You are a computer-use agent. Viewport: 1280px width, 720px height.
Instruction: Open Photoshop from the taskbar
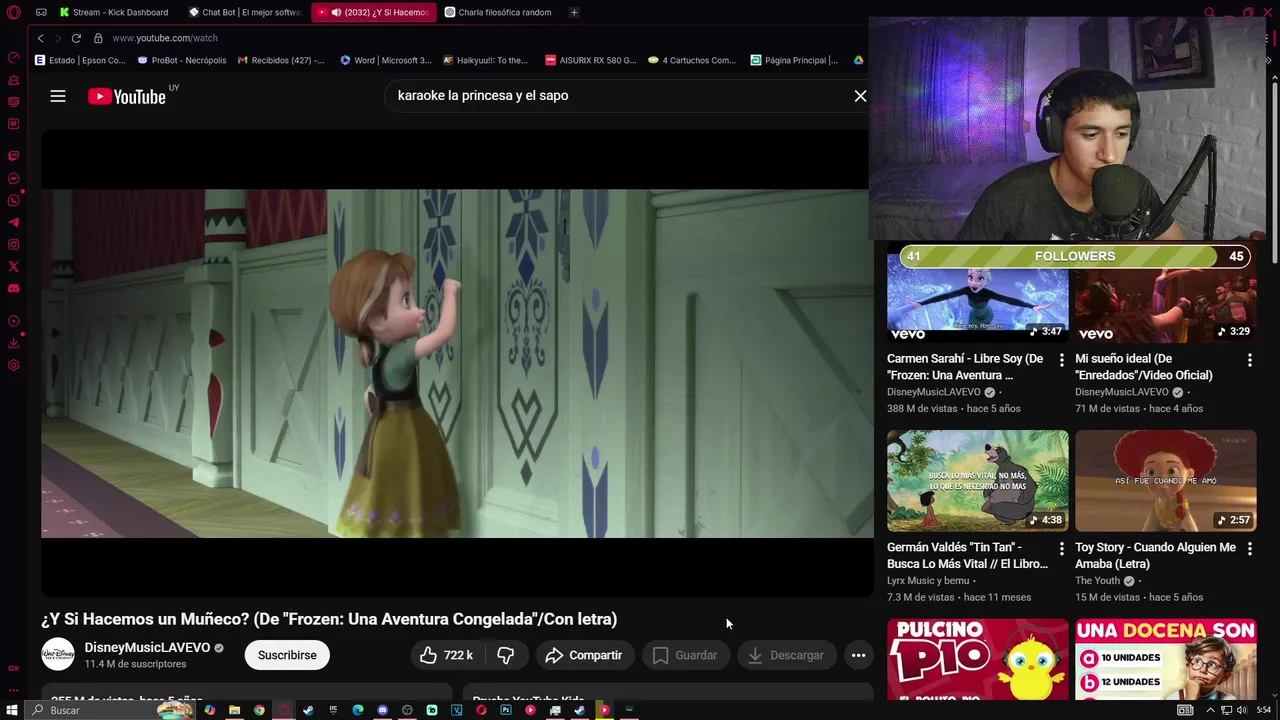506,710
